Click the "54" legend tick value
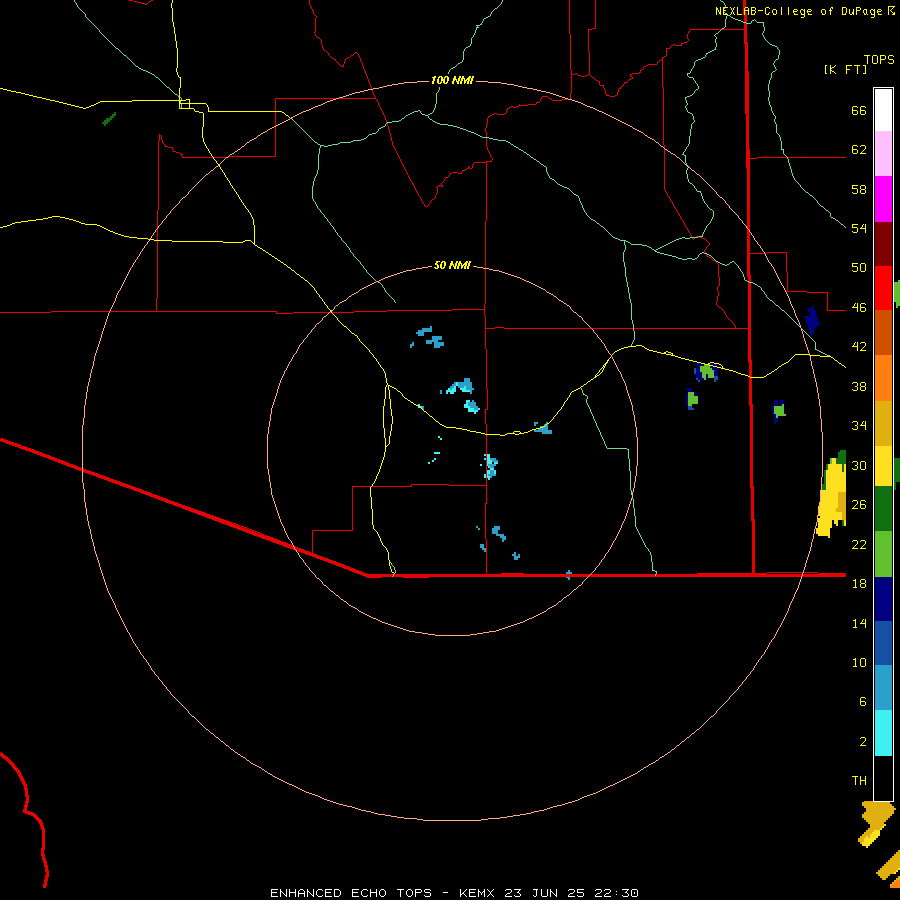The height and width of the screenshot is (900, 900). coord(859,228)
